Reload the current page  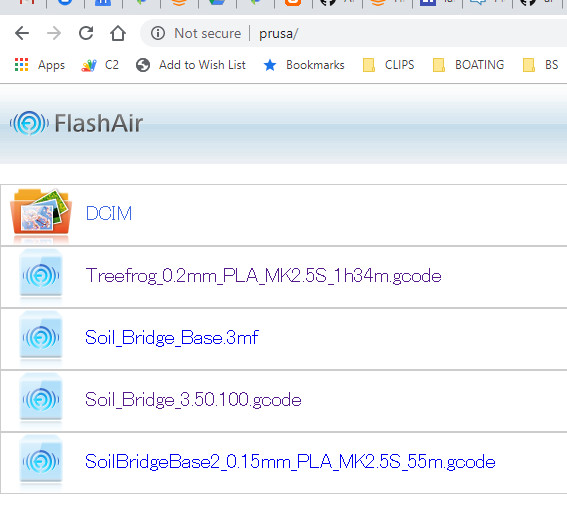86,33
